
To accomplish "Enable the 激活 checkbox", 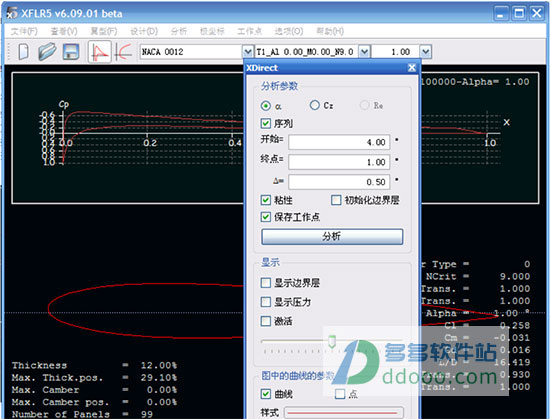I will (x=266, y=321).
